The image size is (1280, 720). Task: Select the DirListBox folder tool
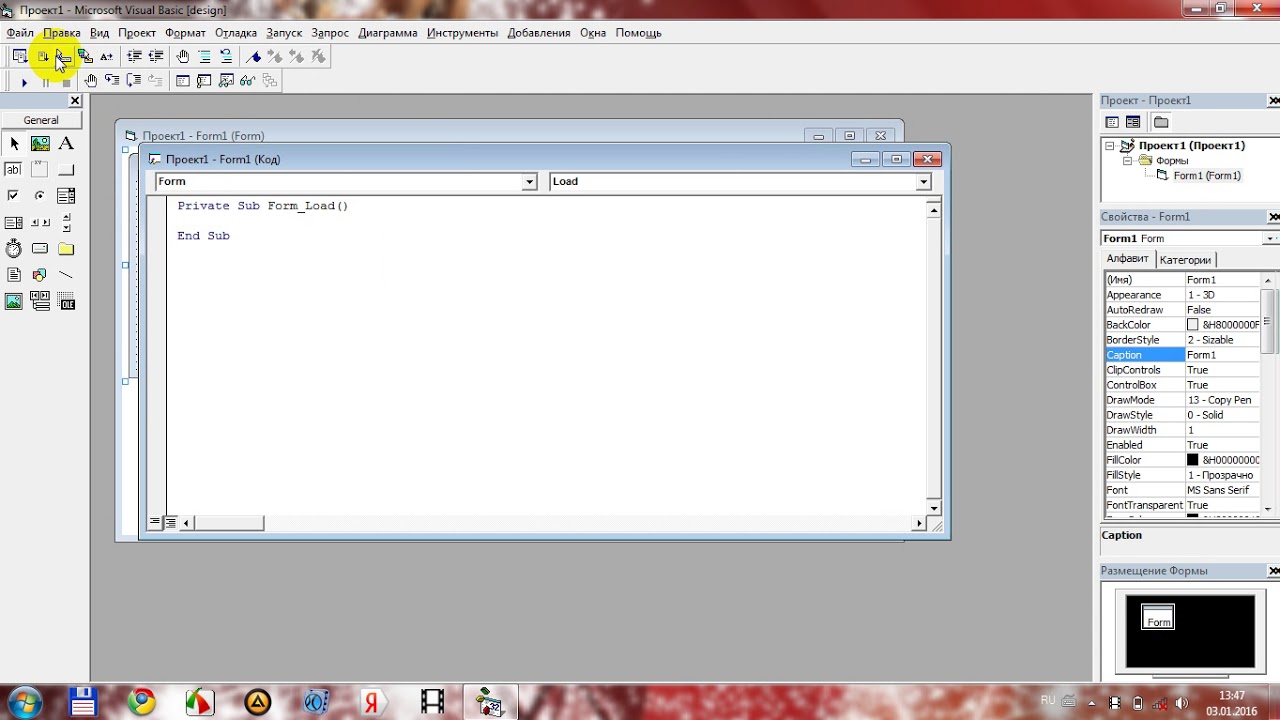pos(66,248)
